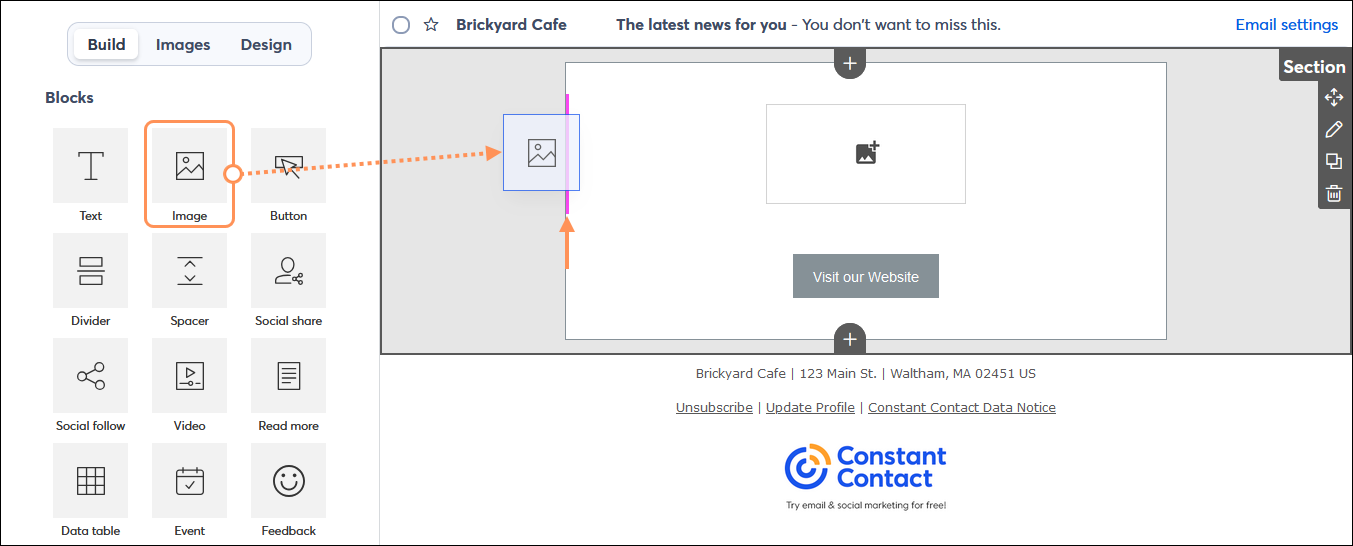Open Email settings link
The image size is (1353, 546).
(1286, 25)
